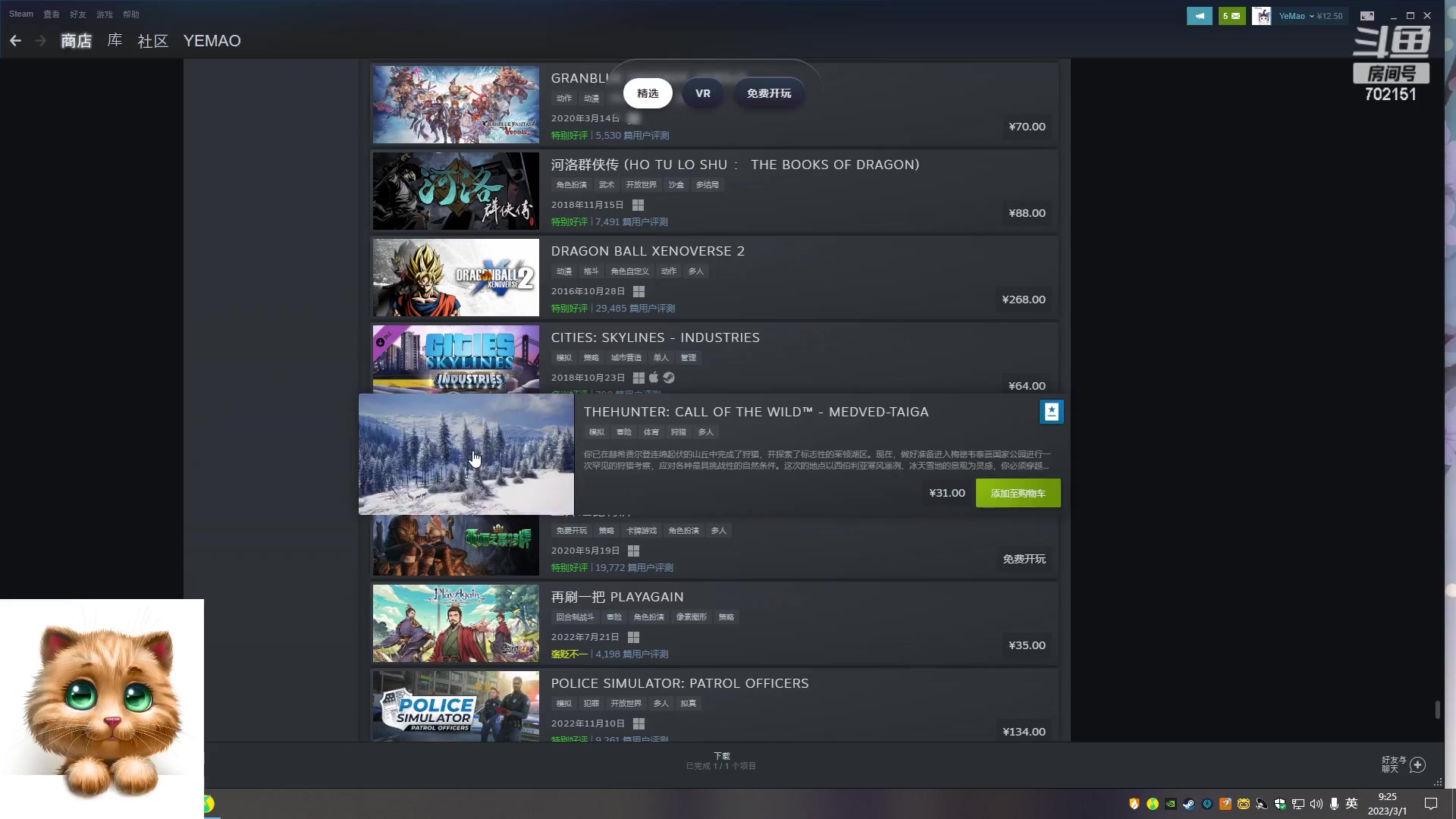Click Windows icon for Dragon Ball Xenoverse 2
The image size is (1456, 819).
click(639, 292)
